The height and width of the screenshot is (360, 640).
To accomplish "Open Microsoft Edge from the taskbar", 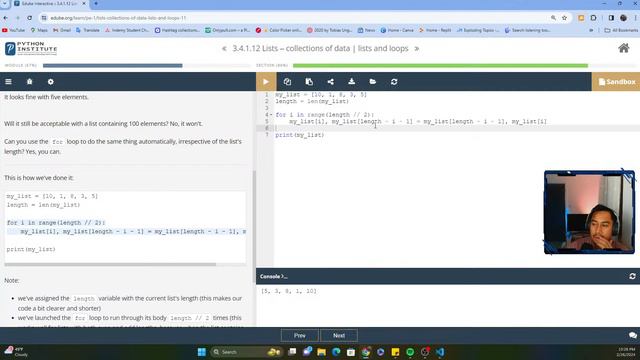I will pyautogui.click(x=336, y=352).
